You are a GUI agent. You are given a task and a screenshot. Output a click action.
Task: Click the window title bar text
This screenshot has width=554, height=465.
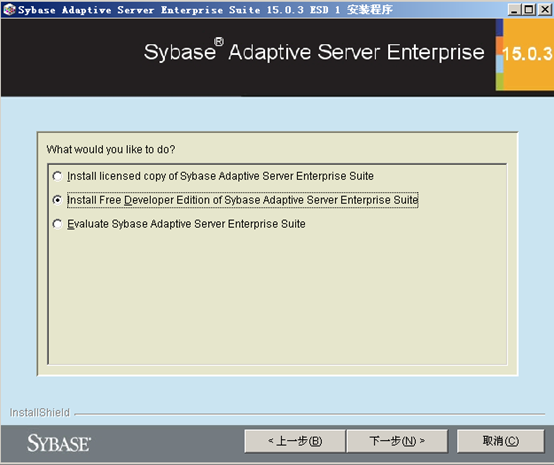point(205,10)
